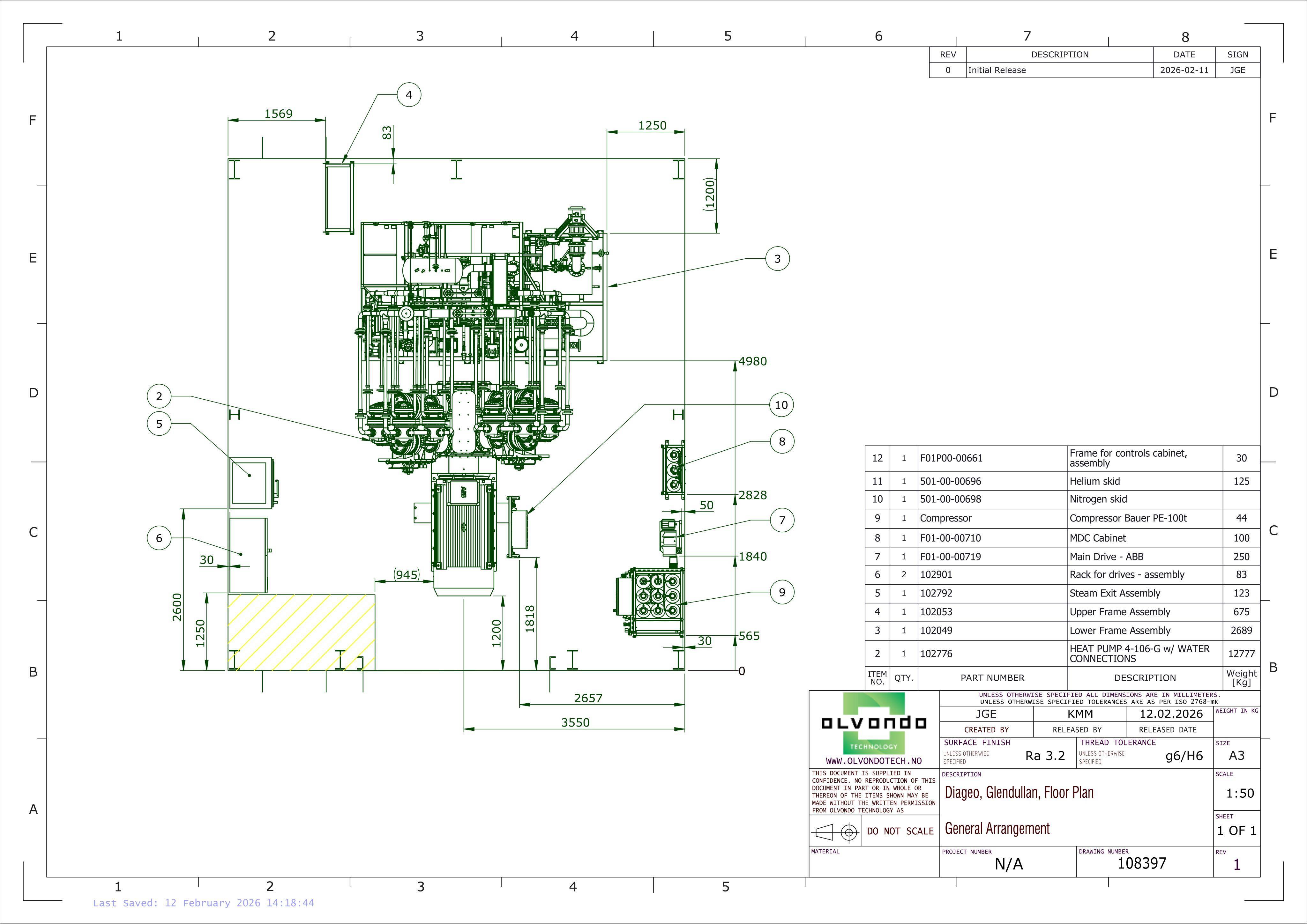Click Rack for drives - assembly row

(x=1062, y=575)
